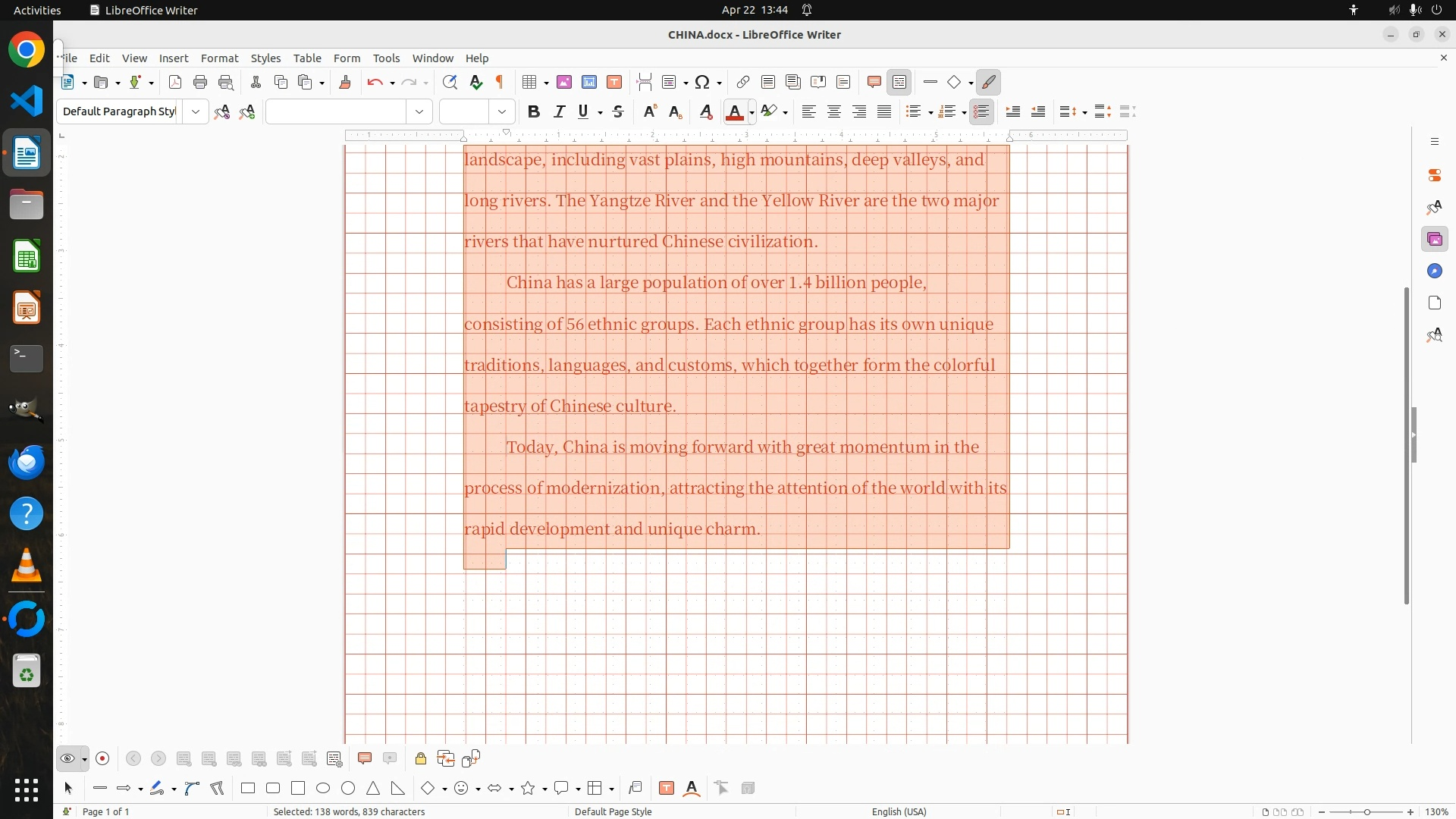Insert a special character with the Omega icon
Image resolution: width=1456 pixels, height=819 pixels.
pos(702,82)
